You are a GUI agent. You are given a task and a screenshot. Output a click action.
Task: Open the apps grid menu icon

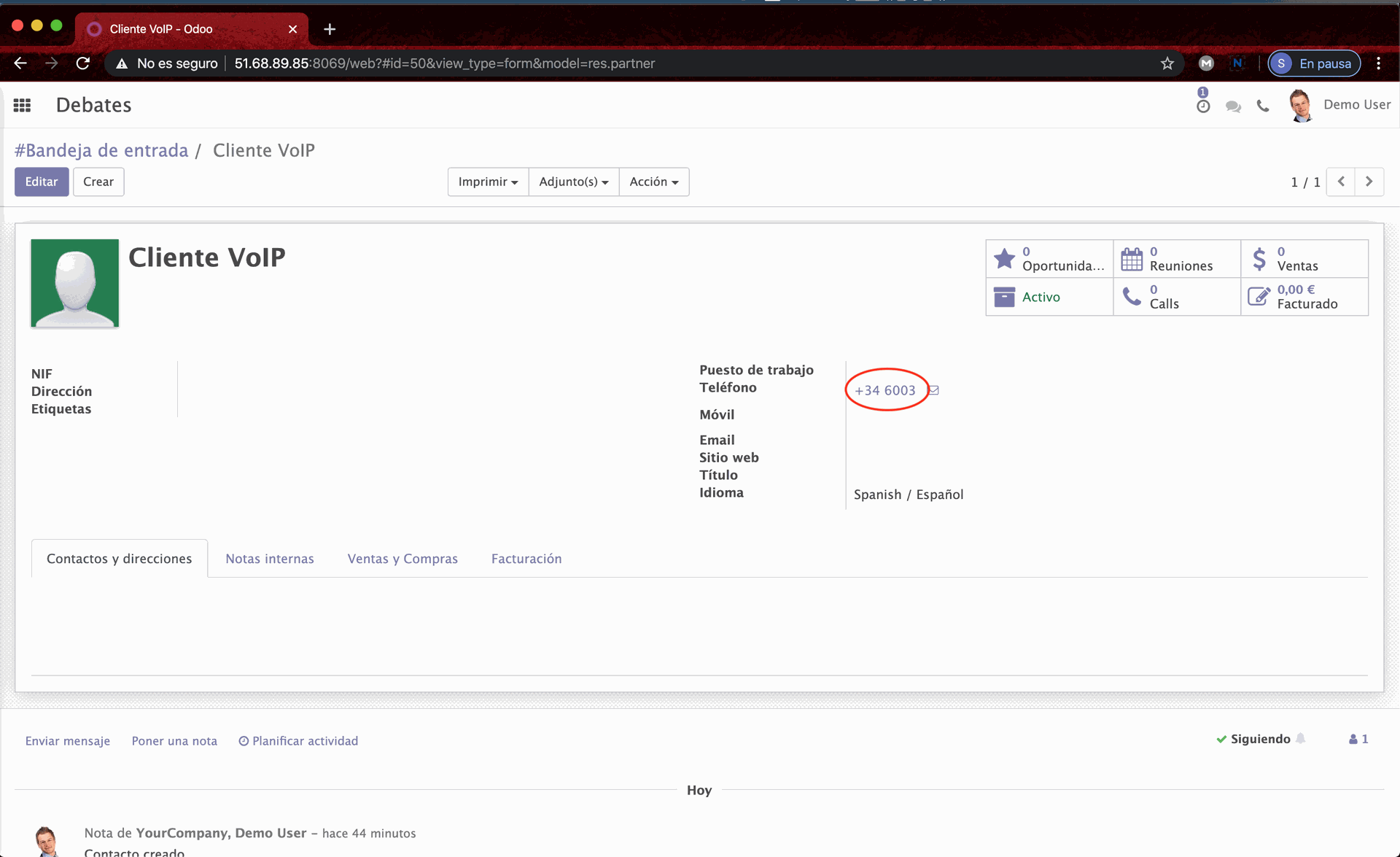click(x=22, y=105)
